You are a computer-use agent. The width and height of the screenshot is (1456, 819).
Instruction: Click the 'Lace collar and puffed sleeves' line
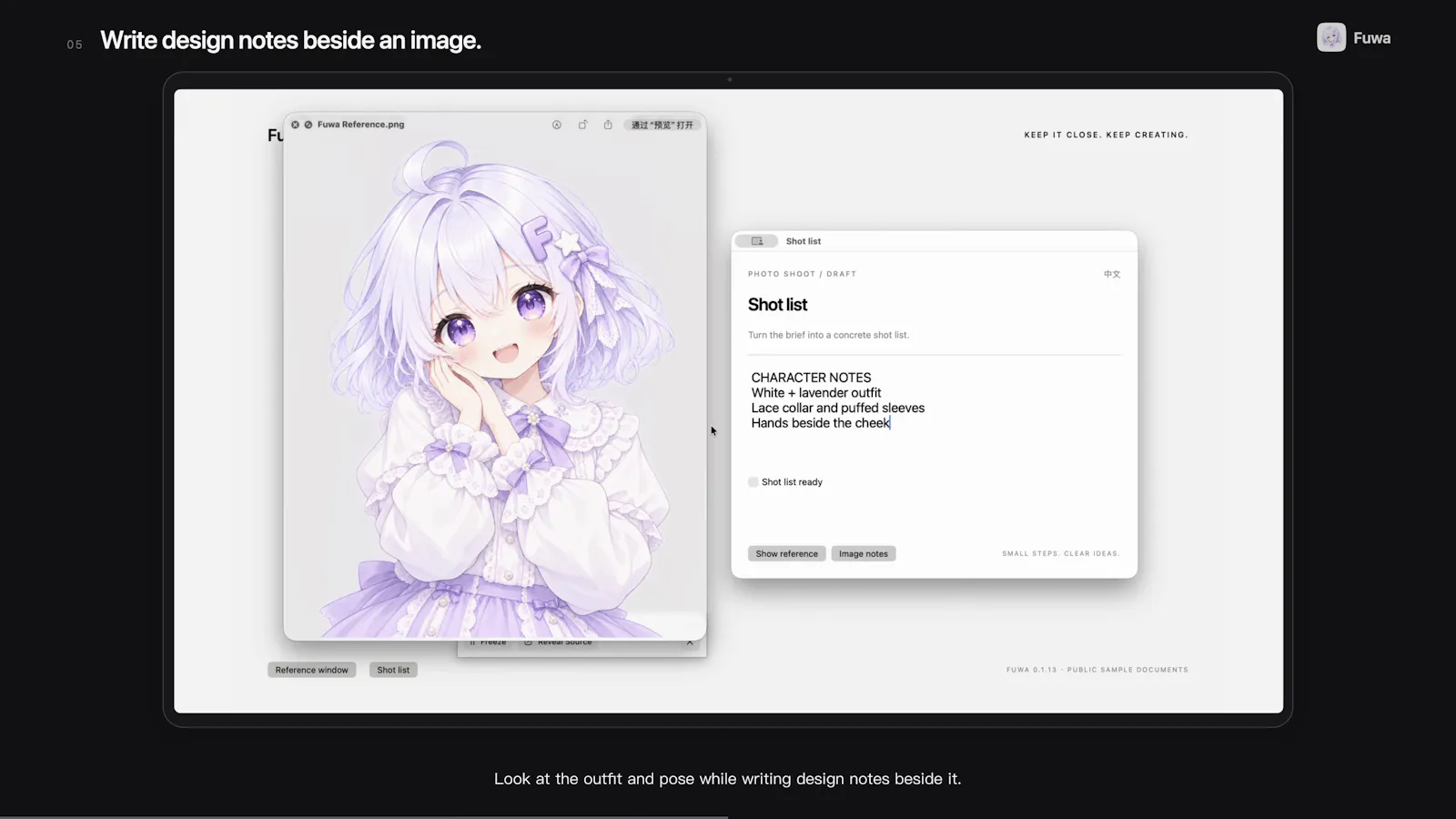[838, 408]
